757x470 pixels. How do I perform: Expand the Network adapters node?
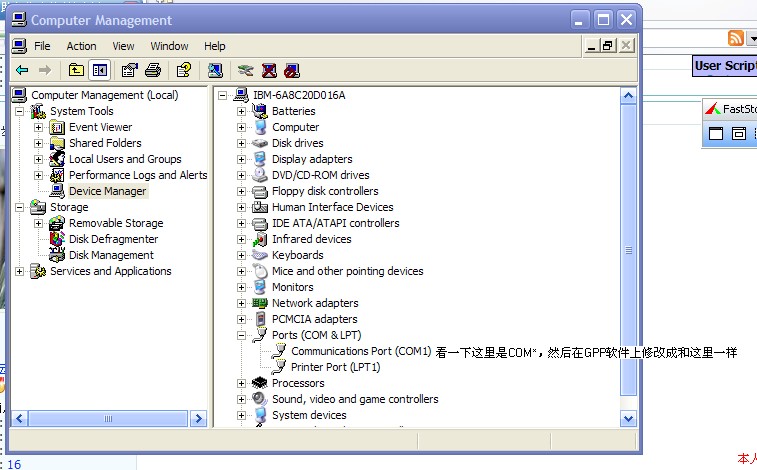[241, 303]
